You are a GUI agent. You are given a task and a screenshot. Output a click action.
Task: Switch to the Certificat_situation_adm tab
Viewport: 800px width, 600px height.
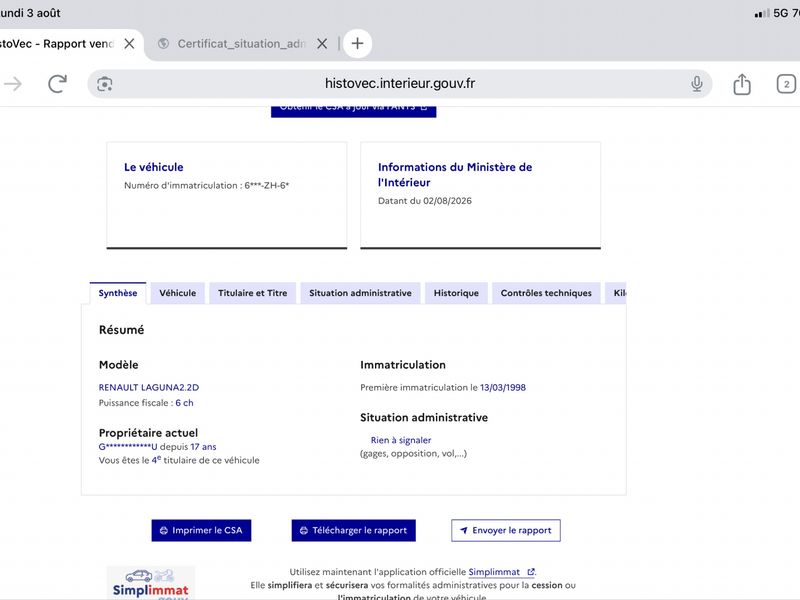[x=241, y=44]
